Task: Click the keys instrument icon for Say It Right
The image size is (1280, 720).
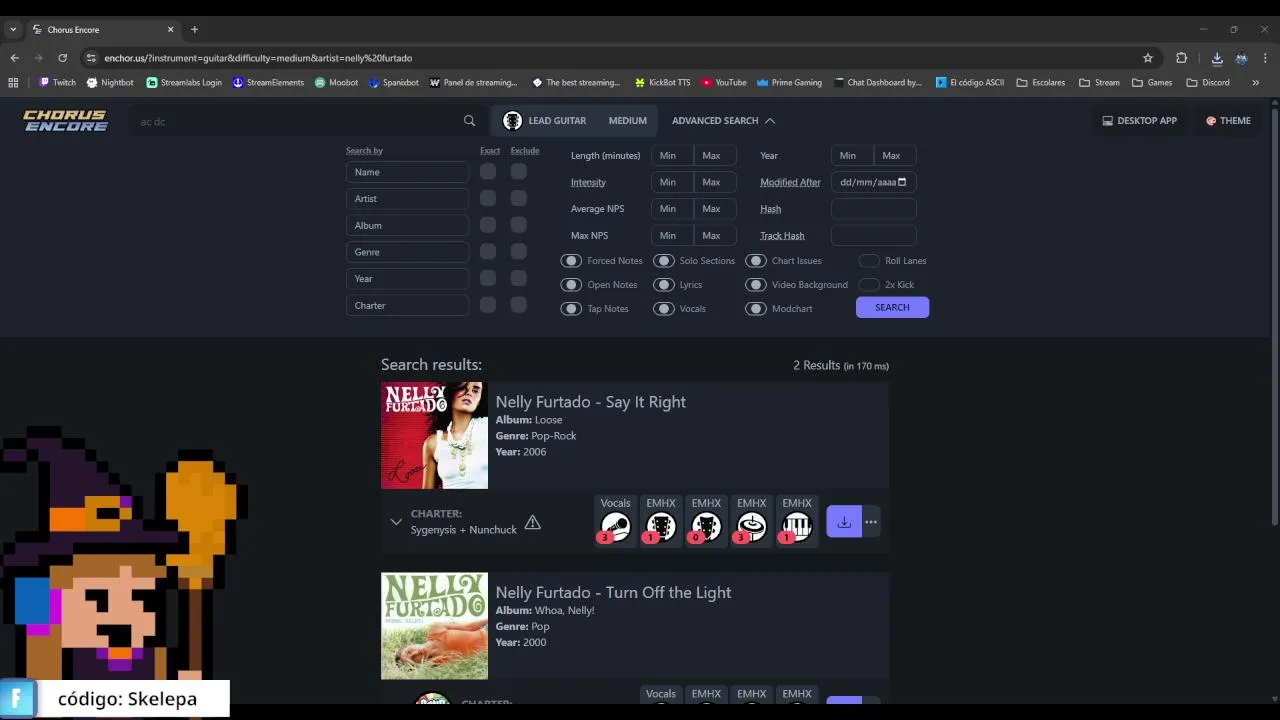Action: [x=797, y=527]
